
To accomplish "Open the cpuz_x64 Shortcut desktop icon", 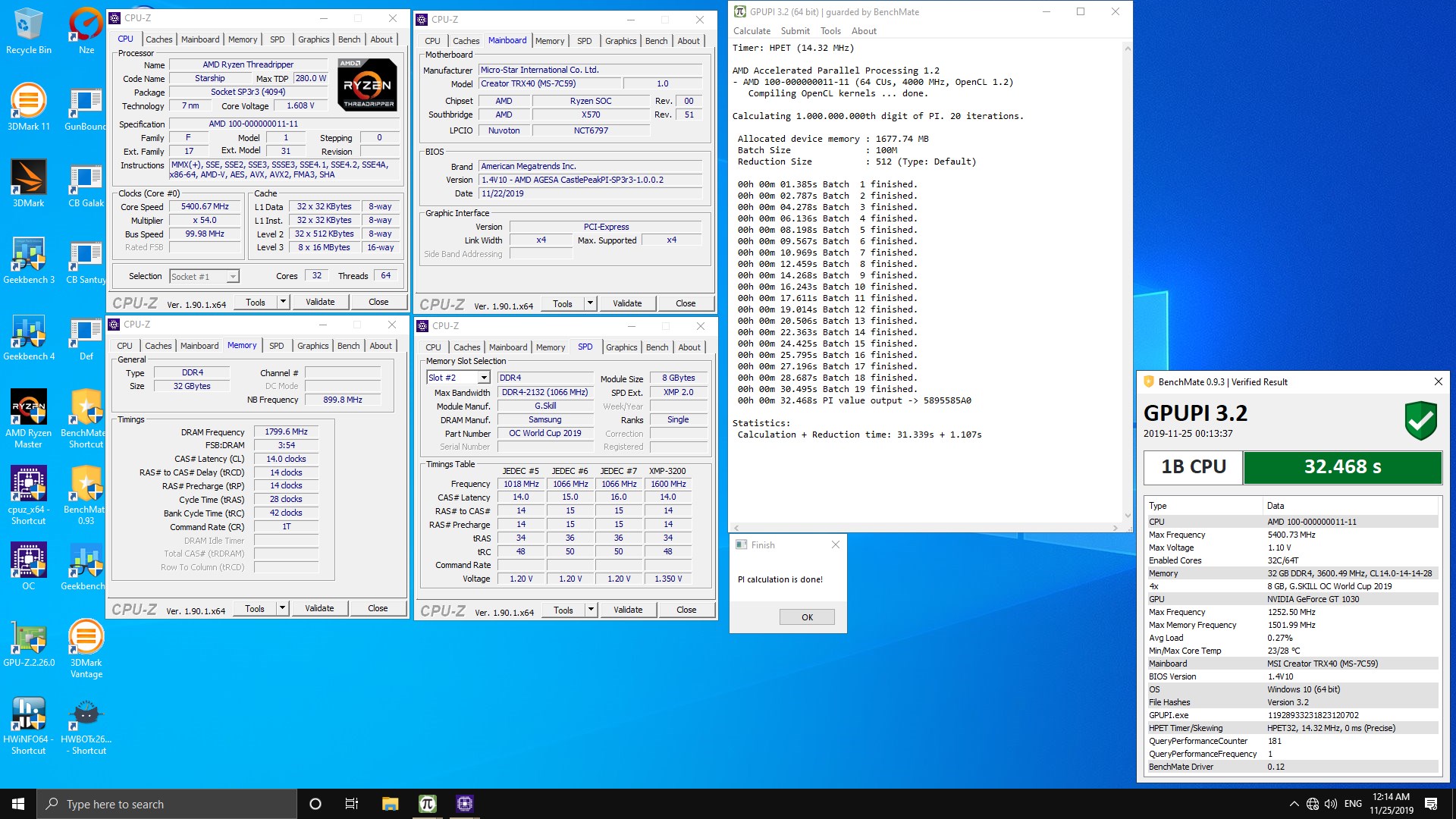I will tap(28, 494).
